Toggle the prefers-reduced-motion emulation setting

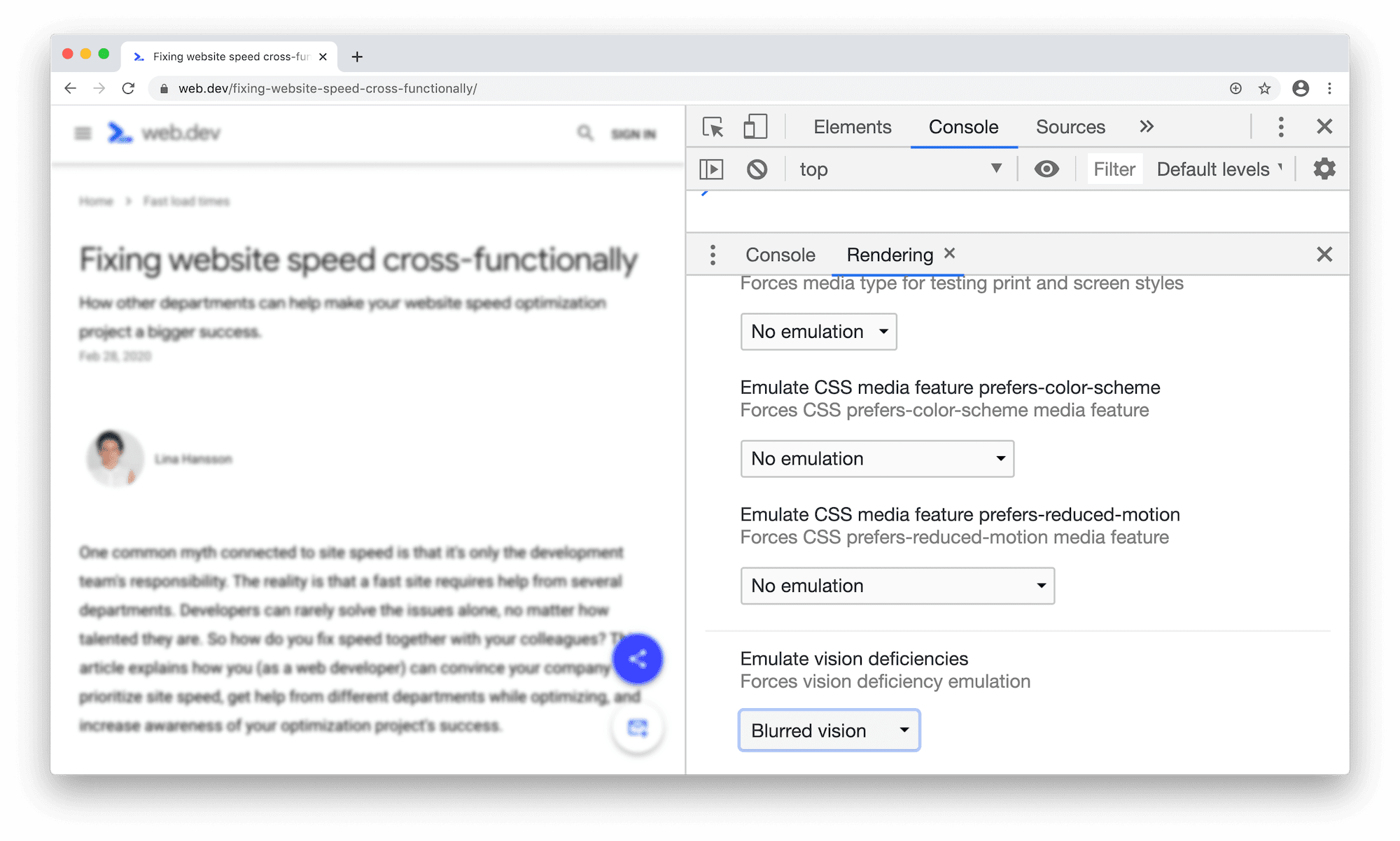897,585
